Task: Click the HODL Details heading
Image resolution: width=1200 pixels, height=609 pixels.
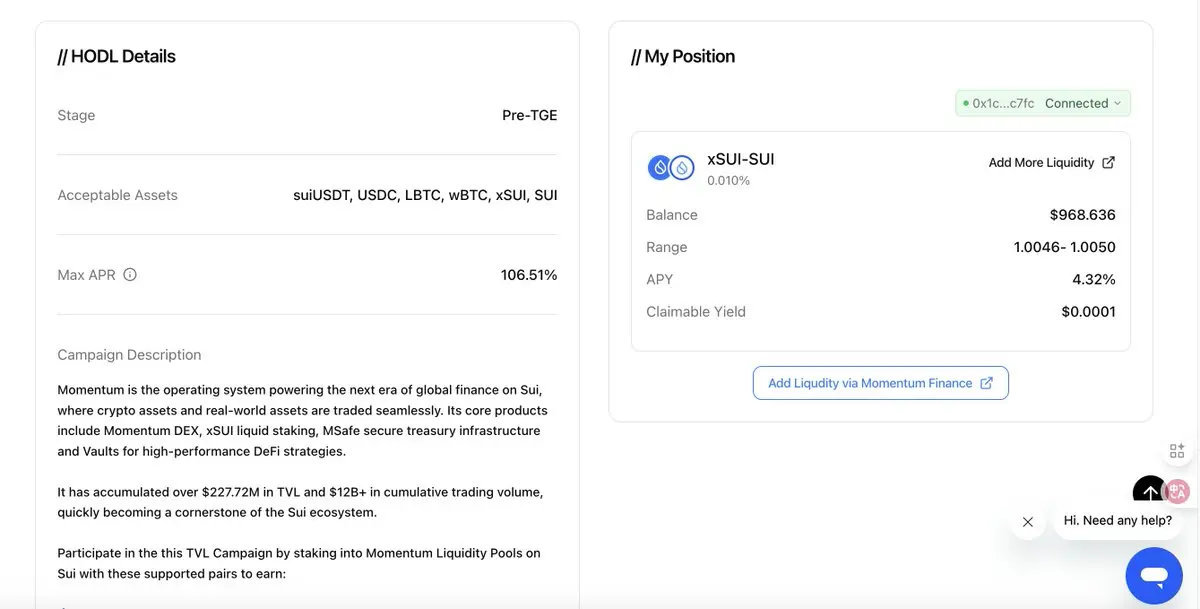Action: 117,57
